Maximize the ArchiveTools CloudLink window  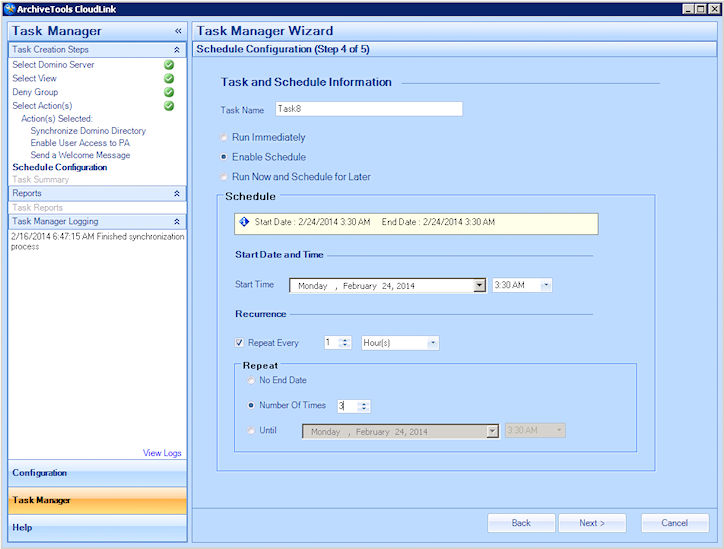tap(701, 9)
